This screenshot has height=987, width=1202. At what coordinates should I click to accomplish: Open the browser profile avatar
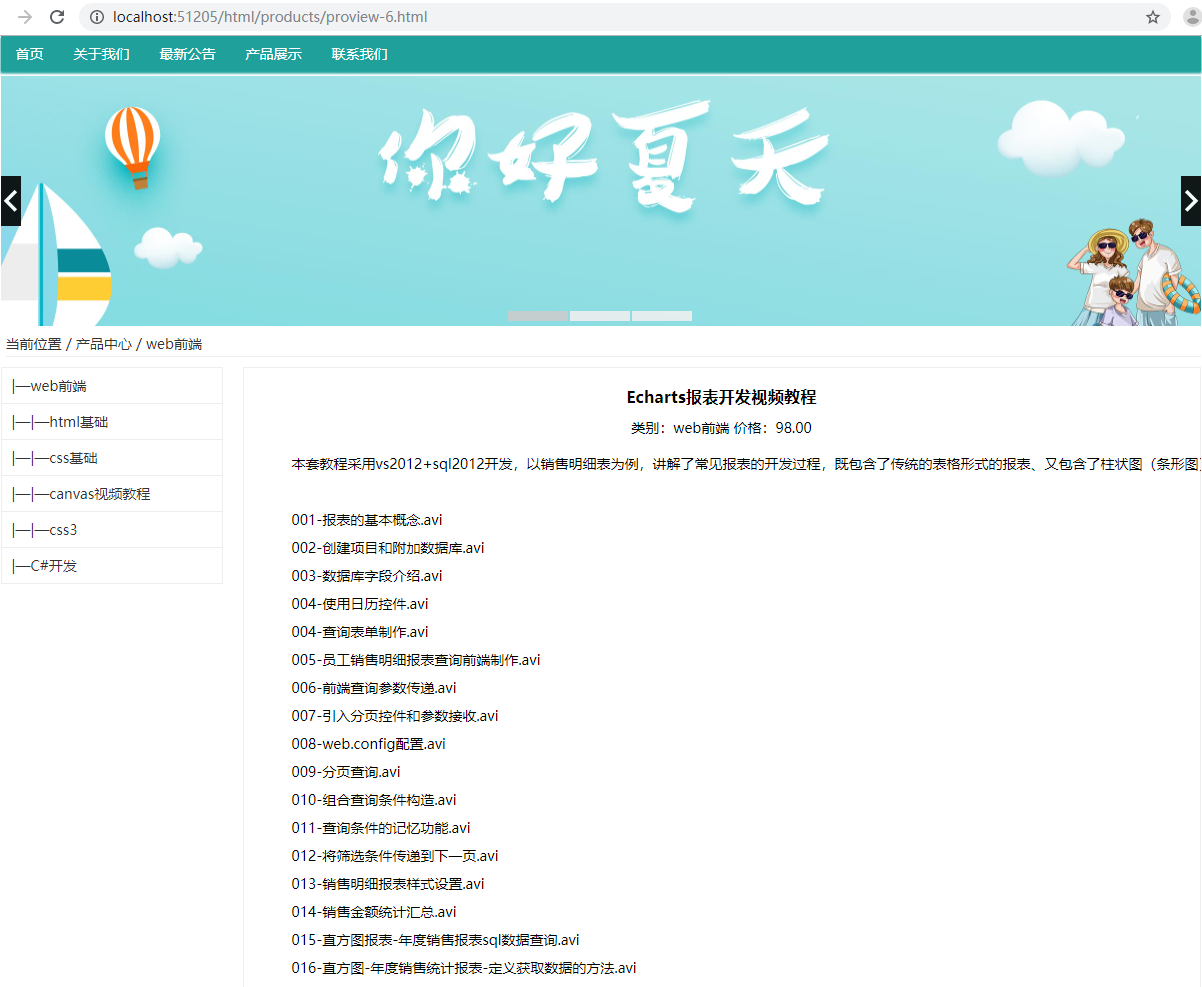tap(1191, 17)
